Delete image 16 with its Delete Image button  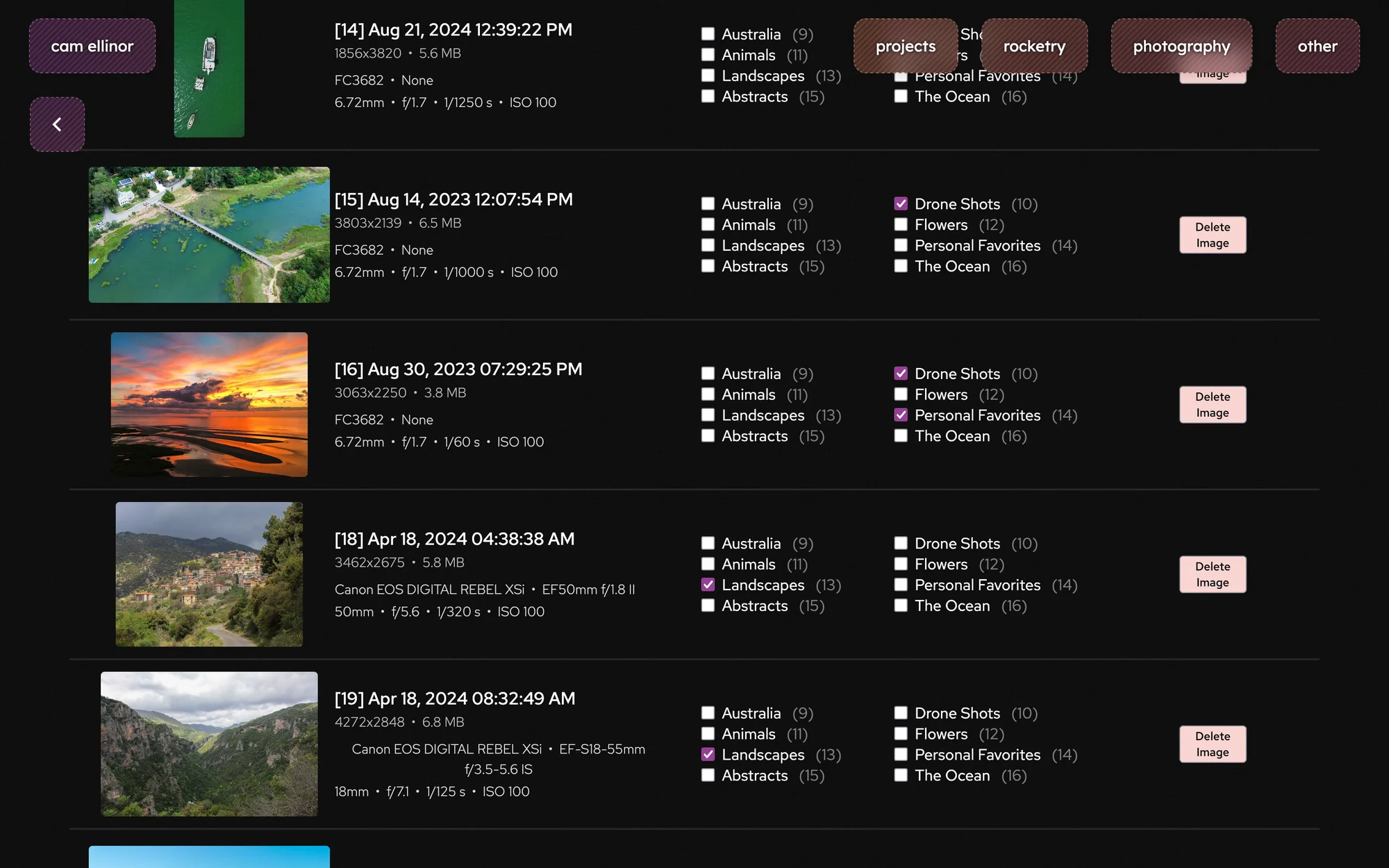[x=1213, y=405]
